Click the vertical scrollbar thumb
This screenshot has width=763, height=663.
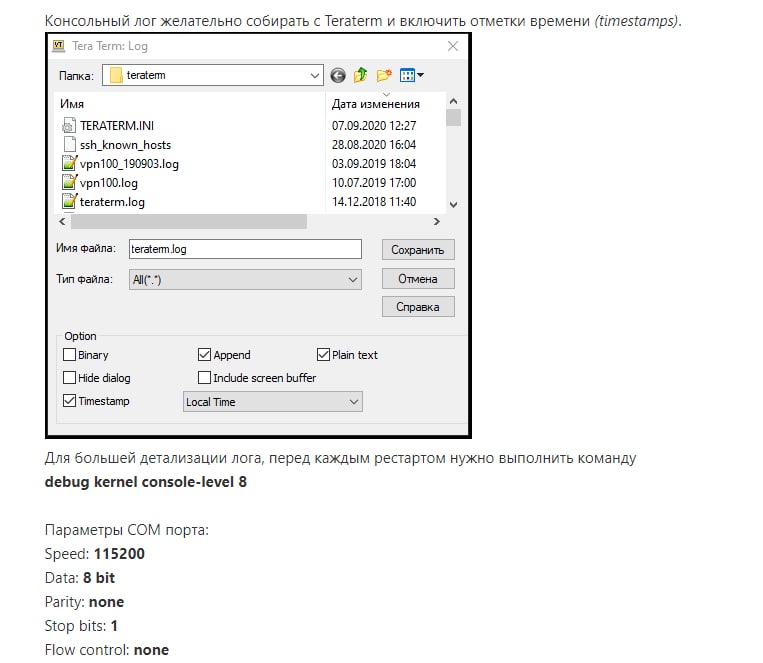point(454,117)
